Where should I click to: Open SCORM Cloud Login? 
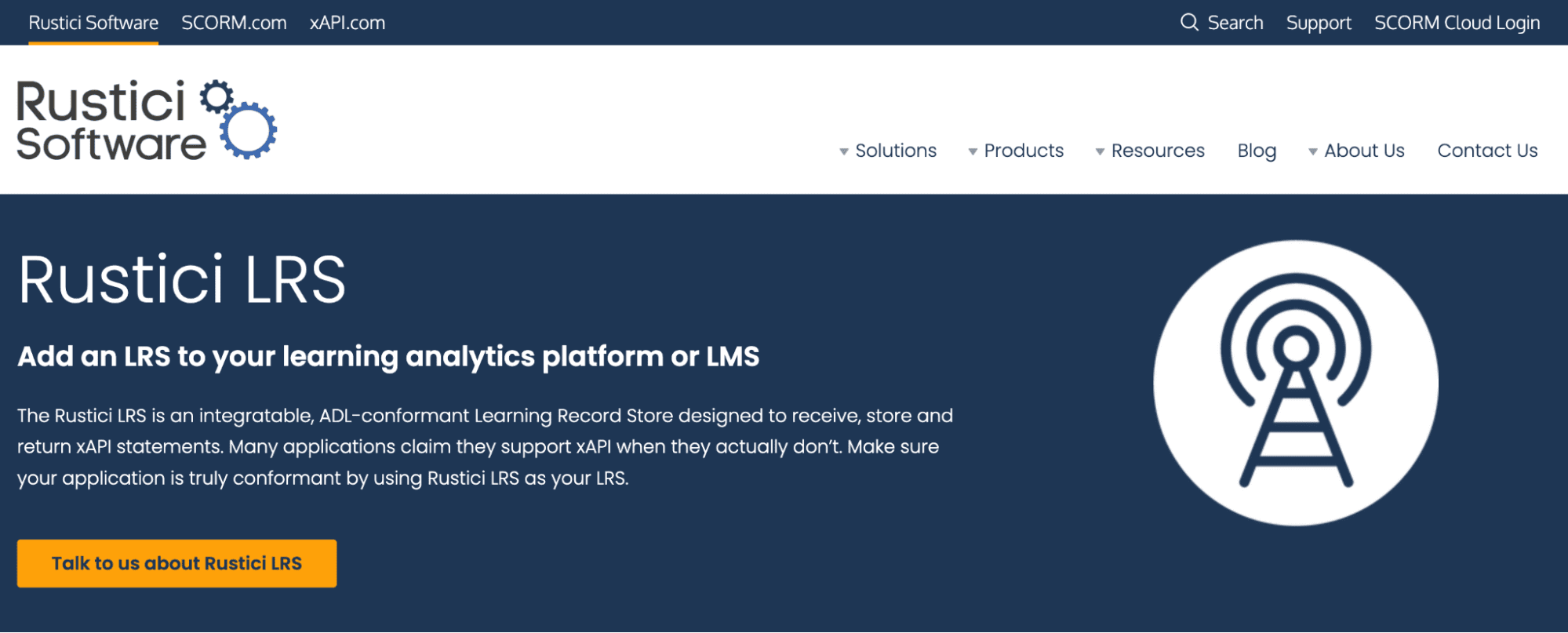[x=1457, y=23]
